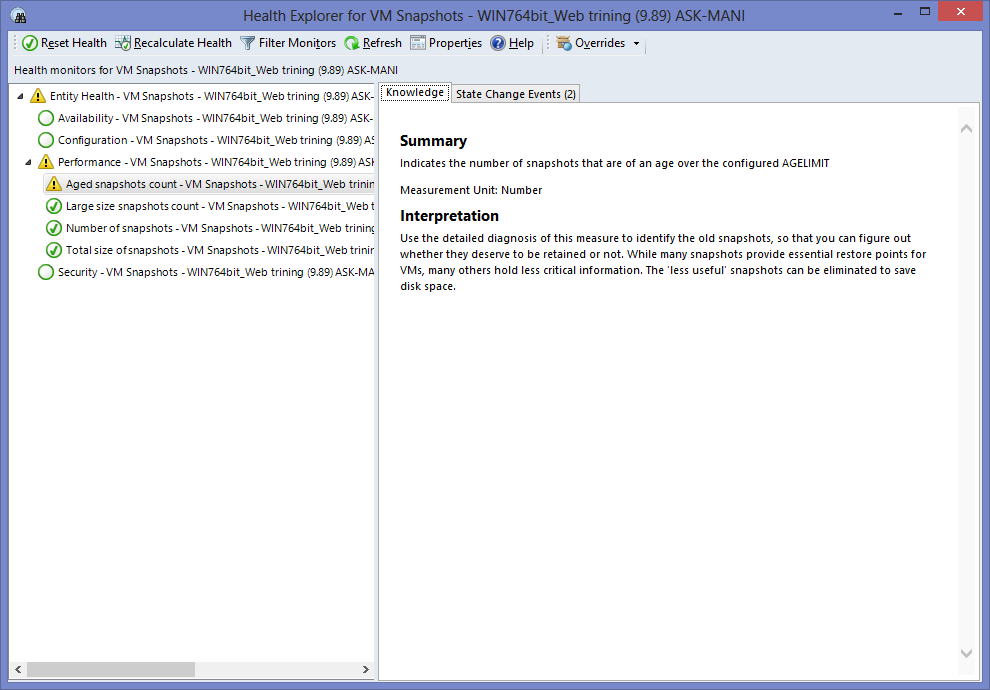Select the Configuration - VM Snapshots row
990x690 pixels.
(x=215, y=140)
